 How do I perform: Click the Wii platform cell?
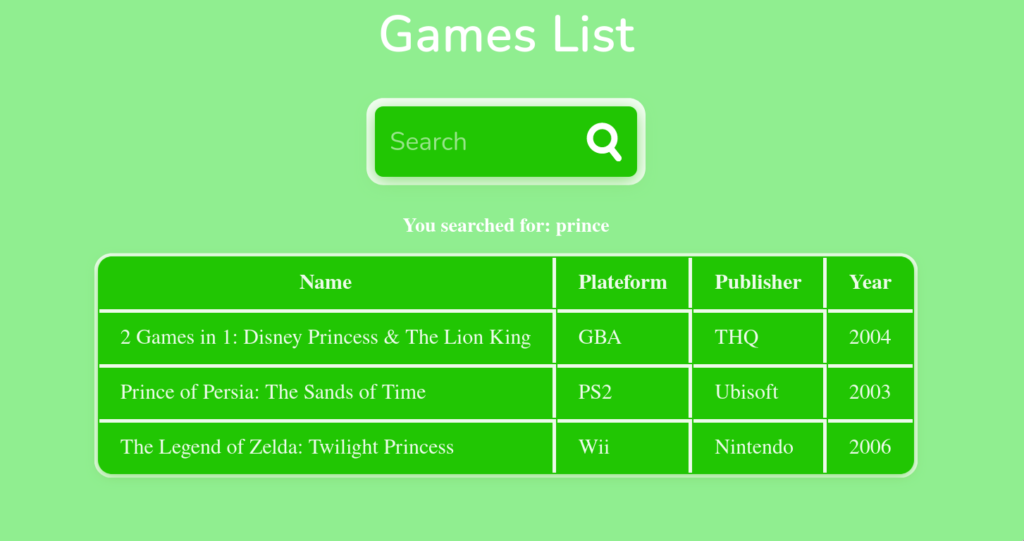click(622, 447)
